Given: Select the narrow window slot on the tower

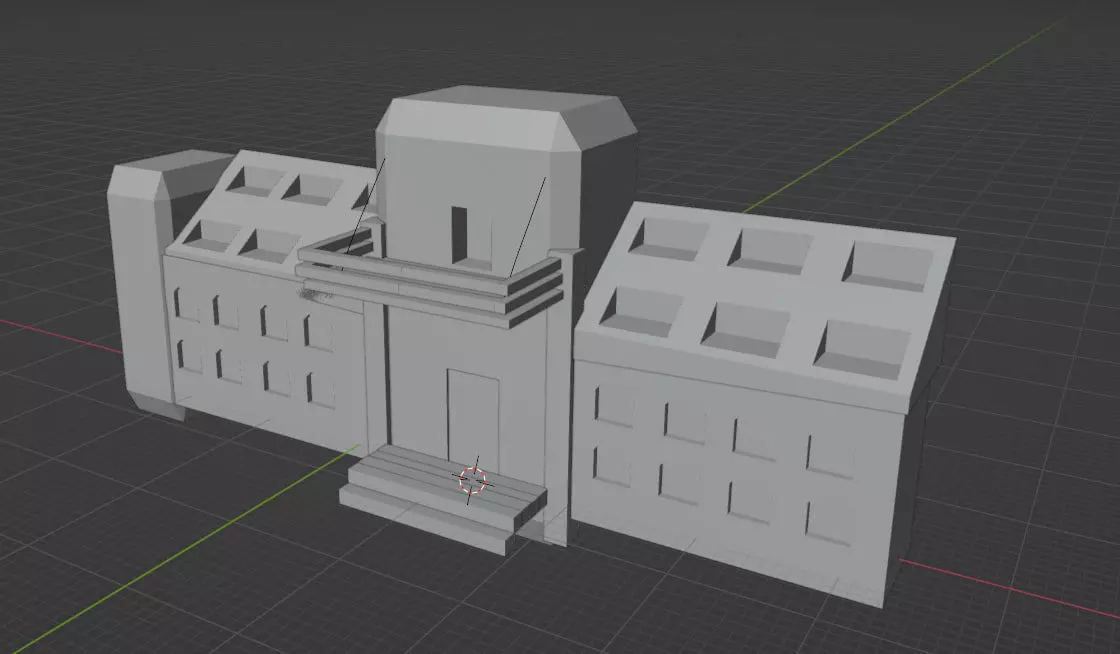Looking at the screenshot, I should click(459, 235).
